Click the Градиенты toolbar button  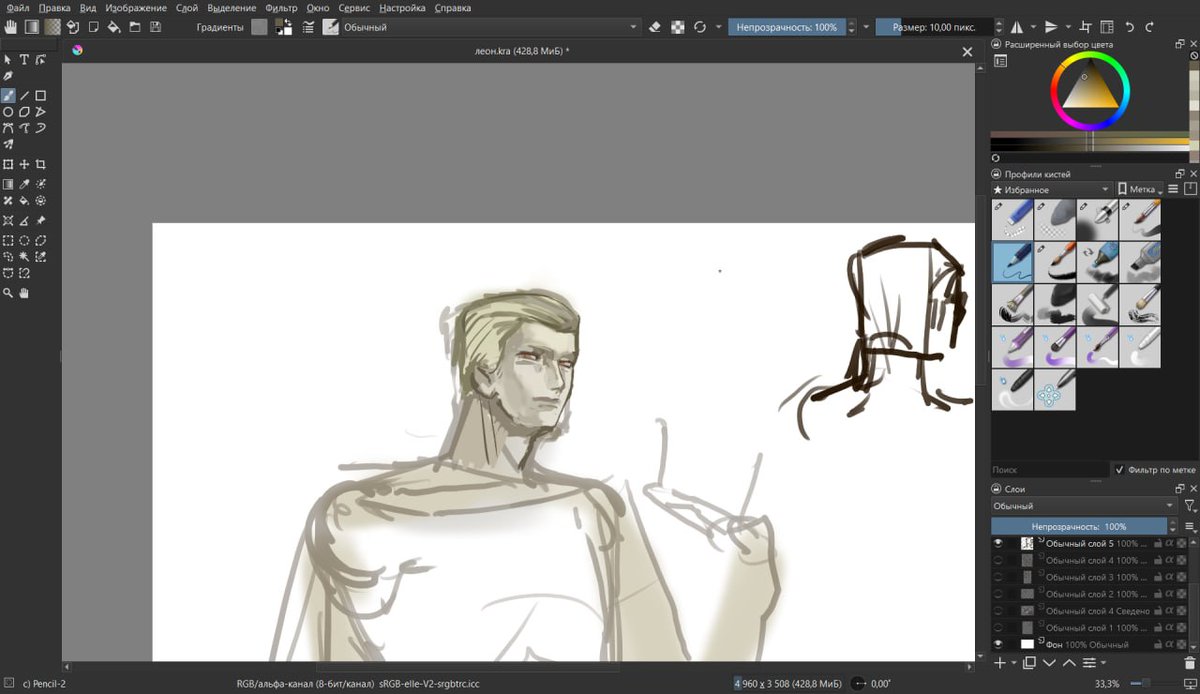(x=219, y=27)
